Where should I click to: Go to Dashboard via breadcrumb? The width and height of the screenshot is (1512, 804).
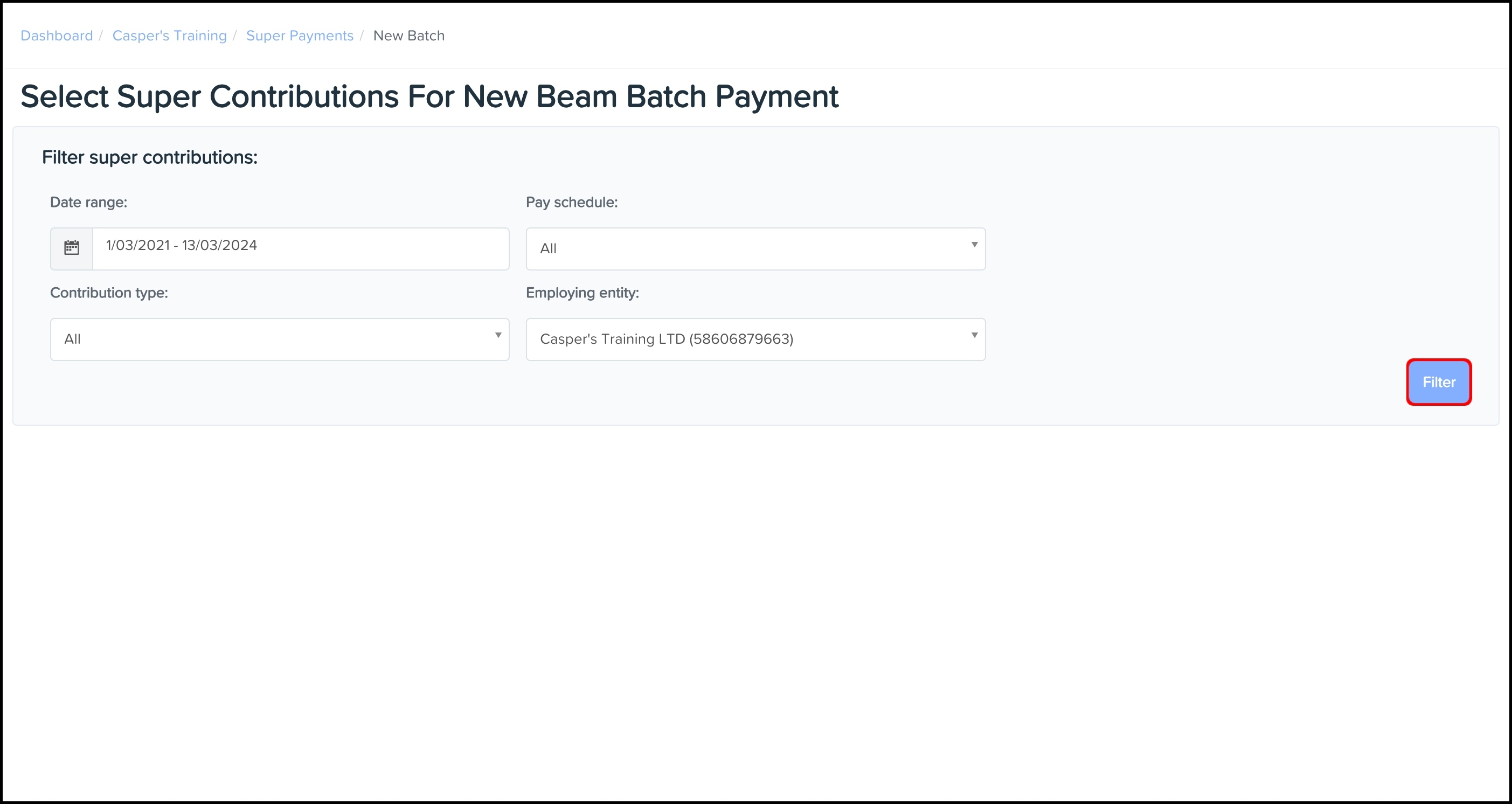(x=57, y=36)
